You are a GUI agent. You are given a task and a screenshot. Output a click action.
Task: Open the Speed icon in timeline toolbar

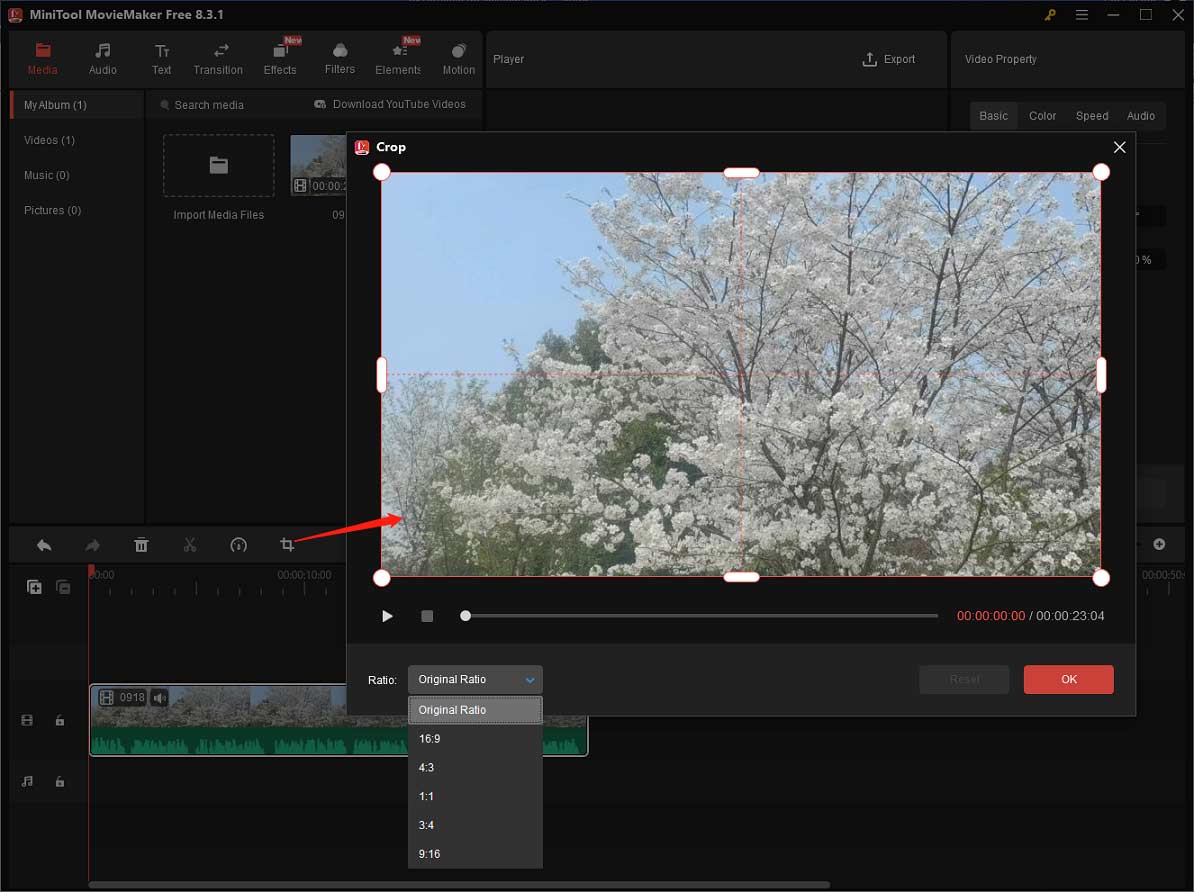[238, 545]
